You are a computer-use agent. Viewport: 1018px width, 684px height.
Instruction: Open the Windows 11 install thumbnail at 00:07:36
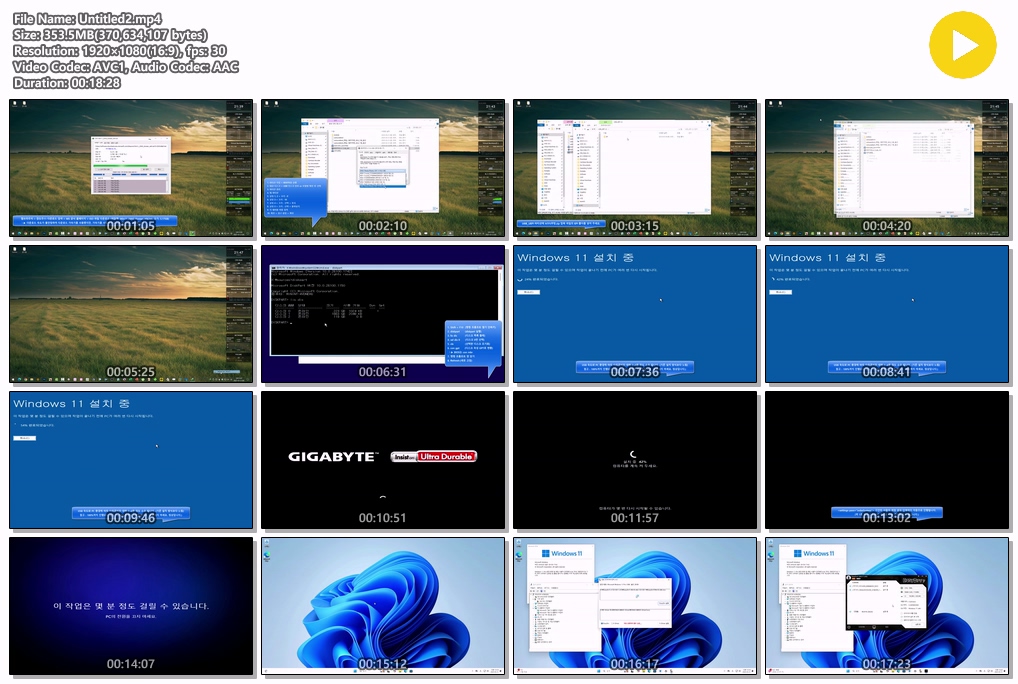click(x=635, y=314)
